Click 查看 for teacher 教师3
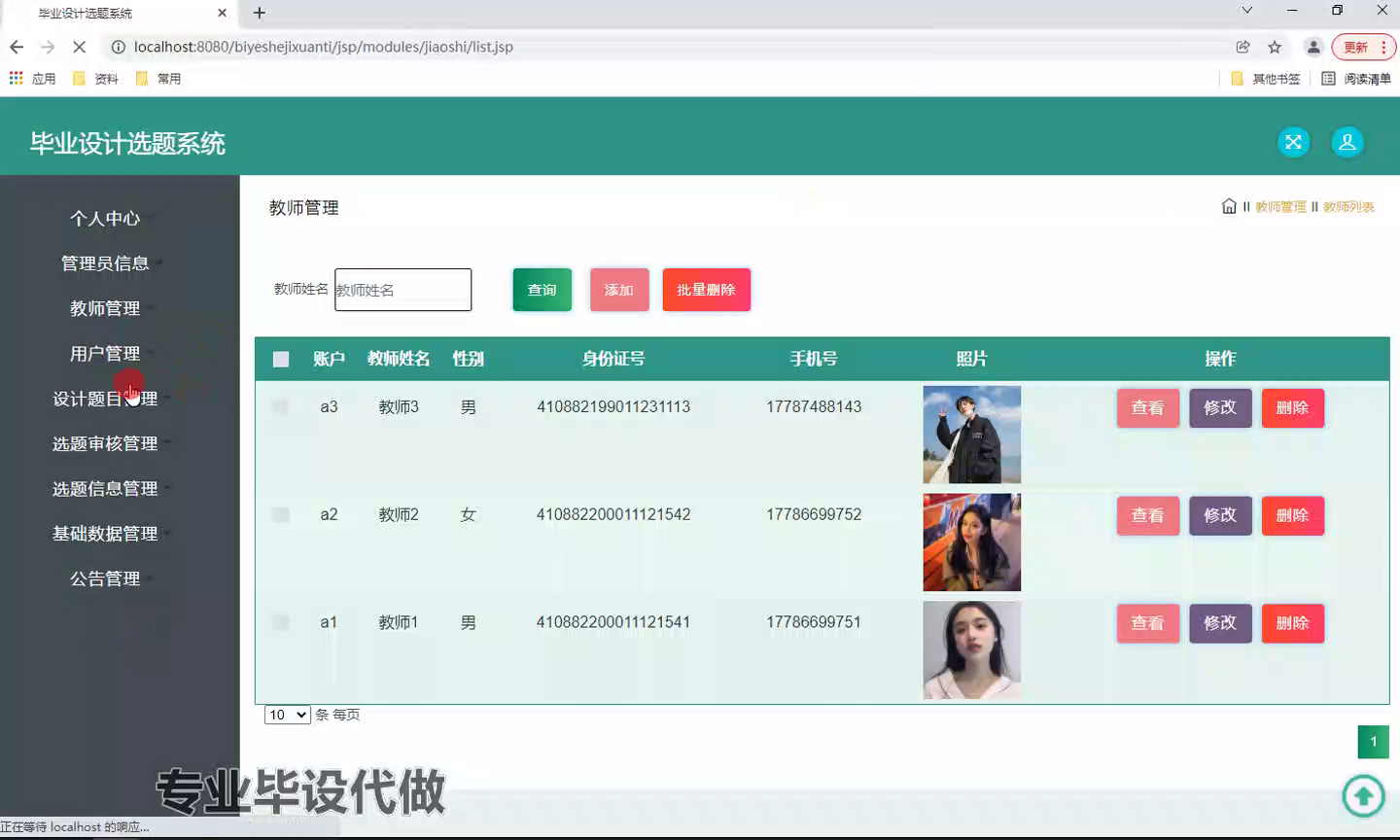Image resolution: width=1400 pixels, height=840 pixels. click(1148, 408)
